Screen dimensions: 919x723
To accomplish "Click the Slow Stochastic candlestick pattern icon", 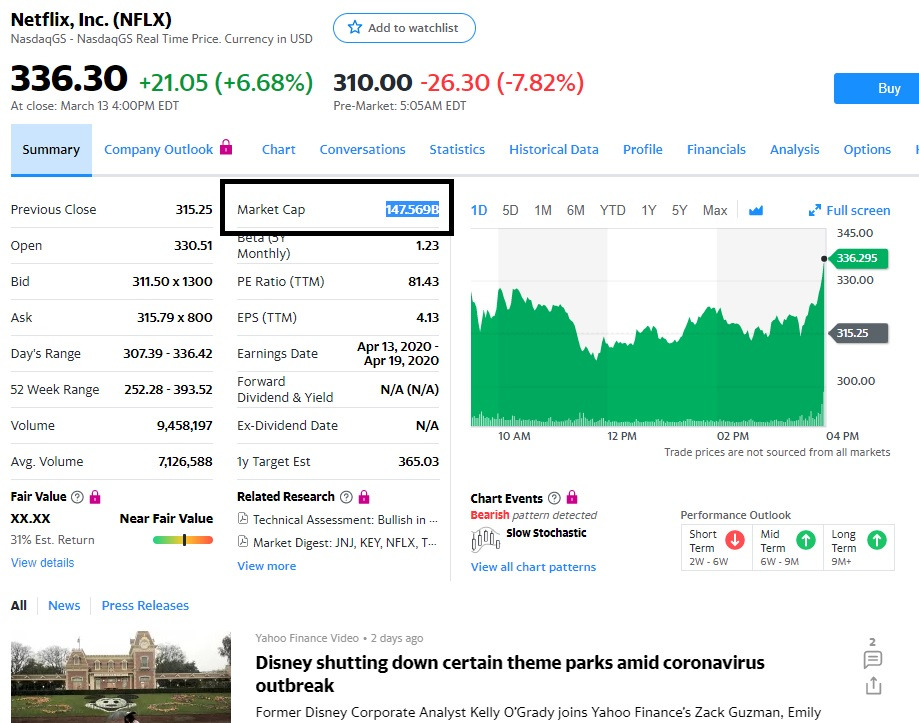I will pos(485,539).
